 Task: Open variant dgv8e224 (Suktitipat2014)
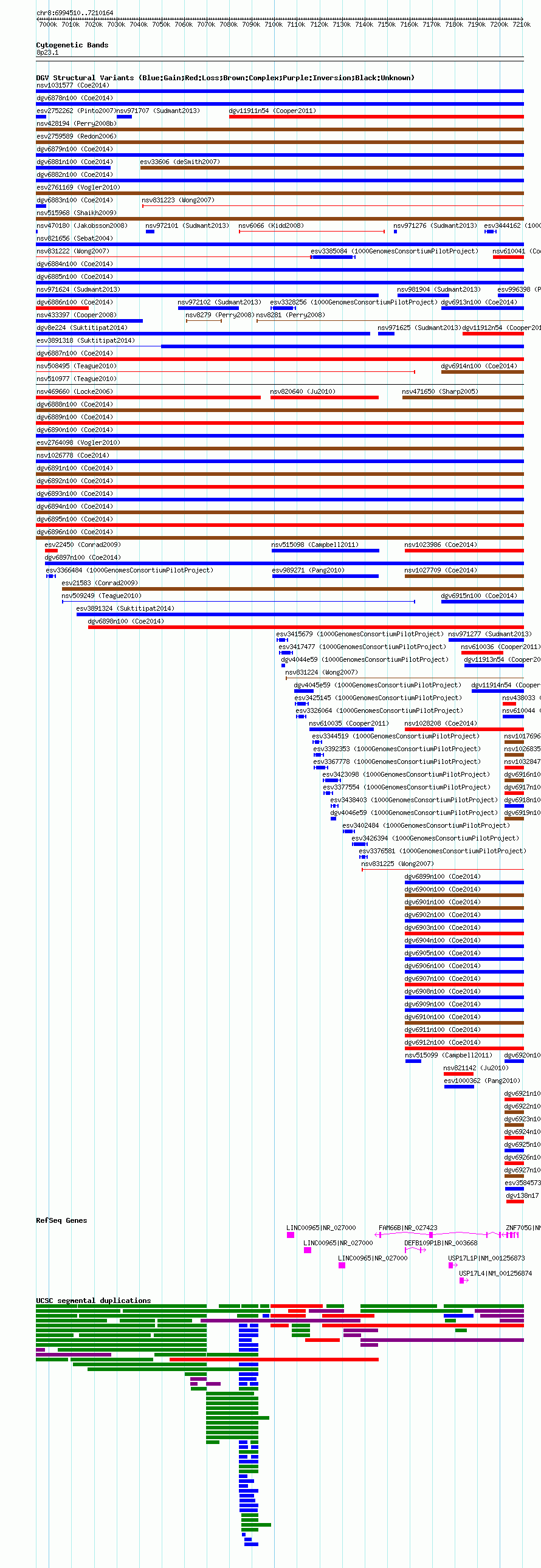tap(82, 328)
